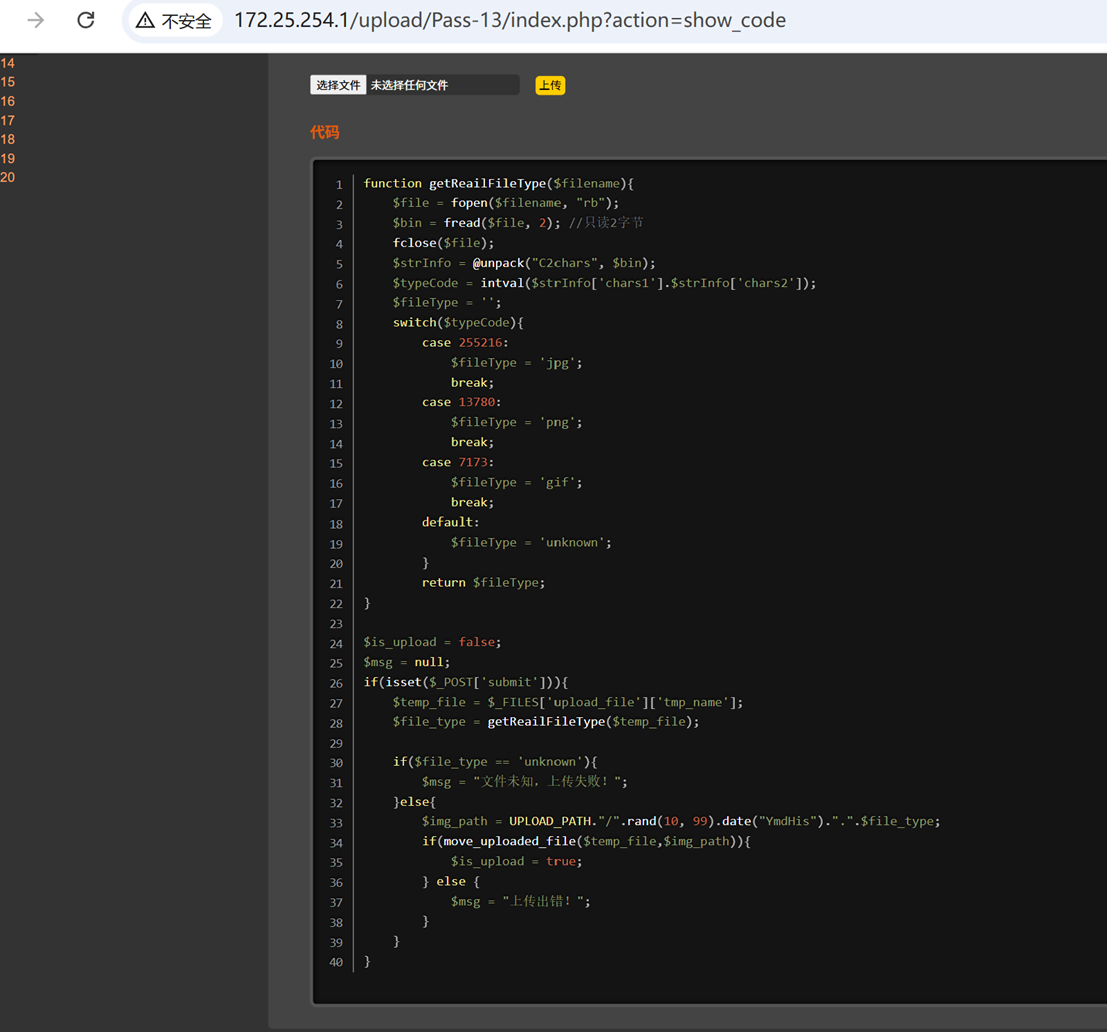Screen dimensions: 1107x1032
Task: Click the $typeCode = intval line
Action: pos(604,283)
